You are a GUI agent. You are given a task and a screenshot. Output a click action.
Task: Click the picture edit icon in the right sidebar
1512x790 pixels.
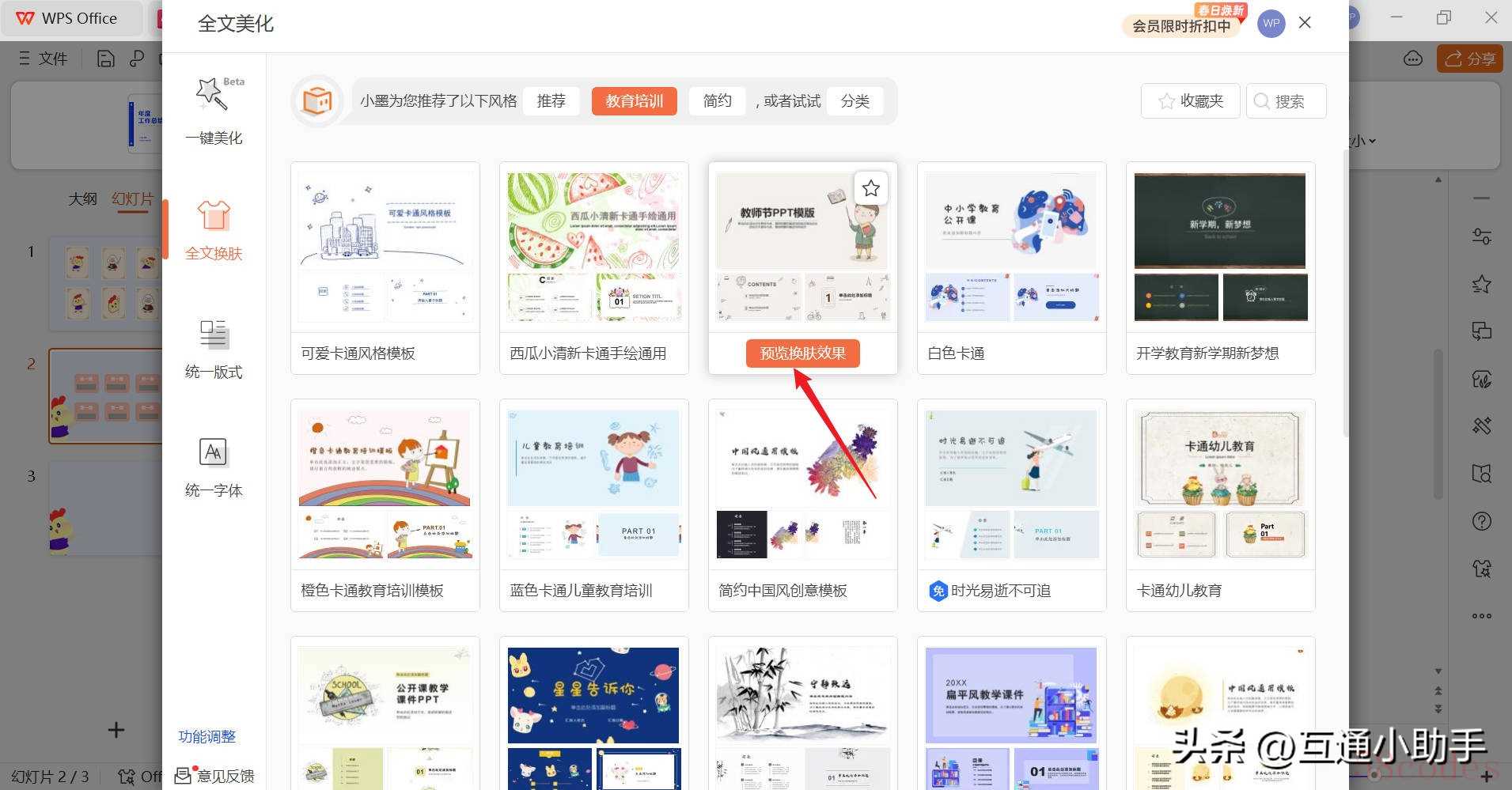click(x=1482, y=379)
